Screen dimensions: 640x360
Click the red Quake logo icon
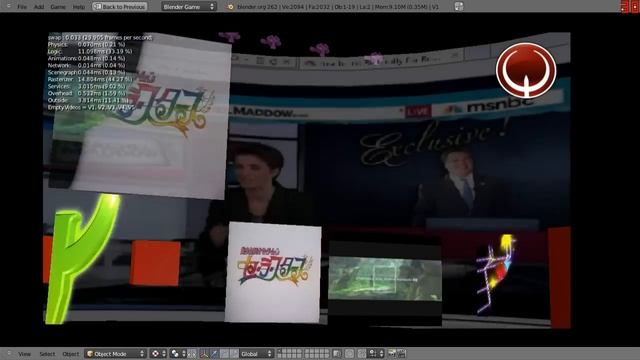click(526, 70)
